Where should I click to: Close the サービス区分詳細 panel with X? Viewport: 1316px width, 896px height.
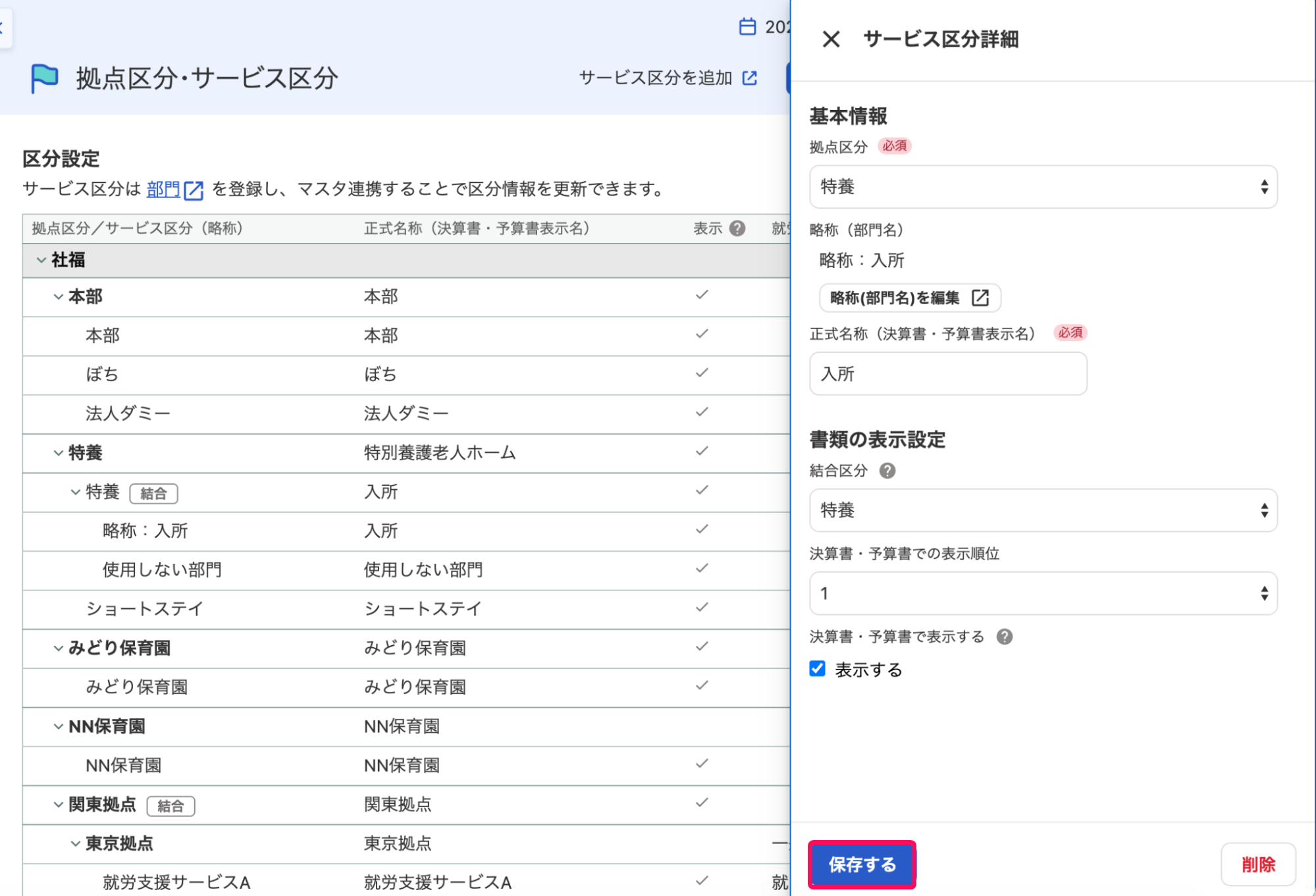(831, 40)
